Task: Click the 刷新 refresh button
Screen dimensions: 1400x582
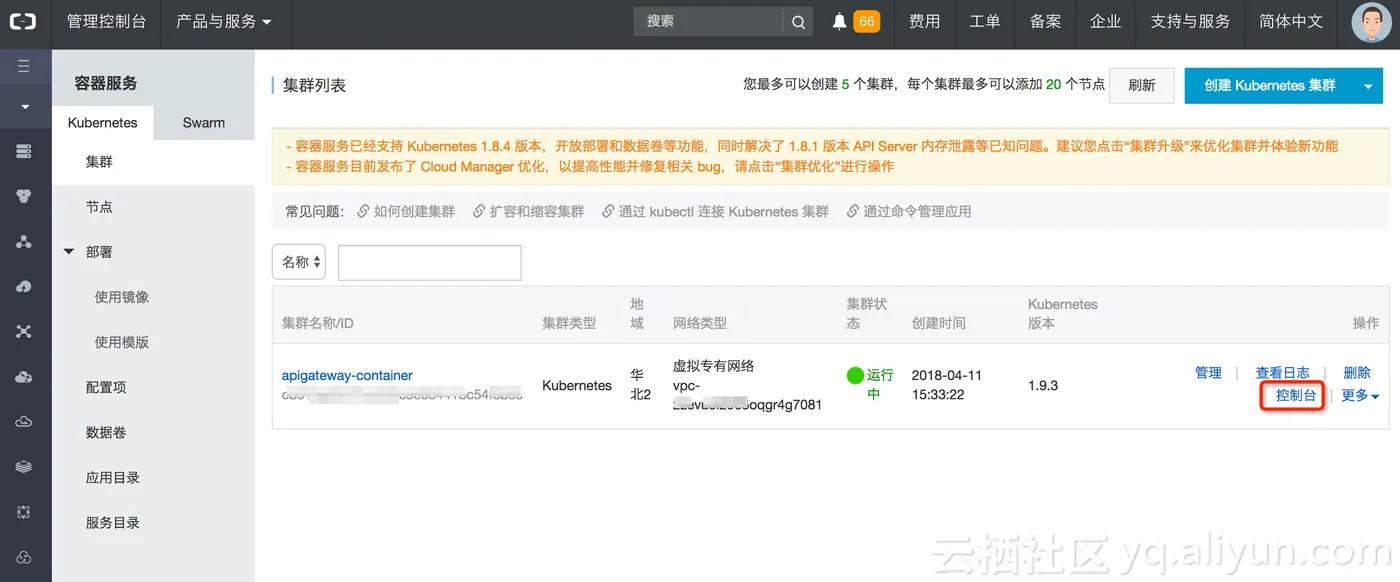Action: (1142, 86)
